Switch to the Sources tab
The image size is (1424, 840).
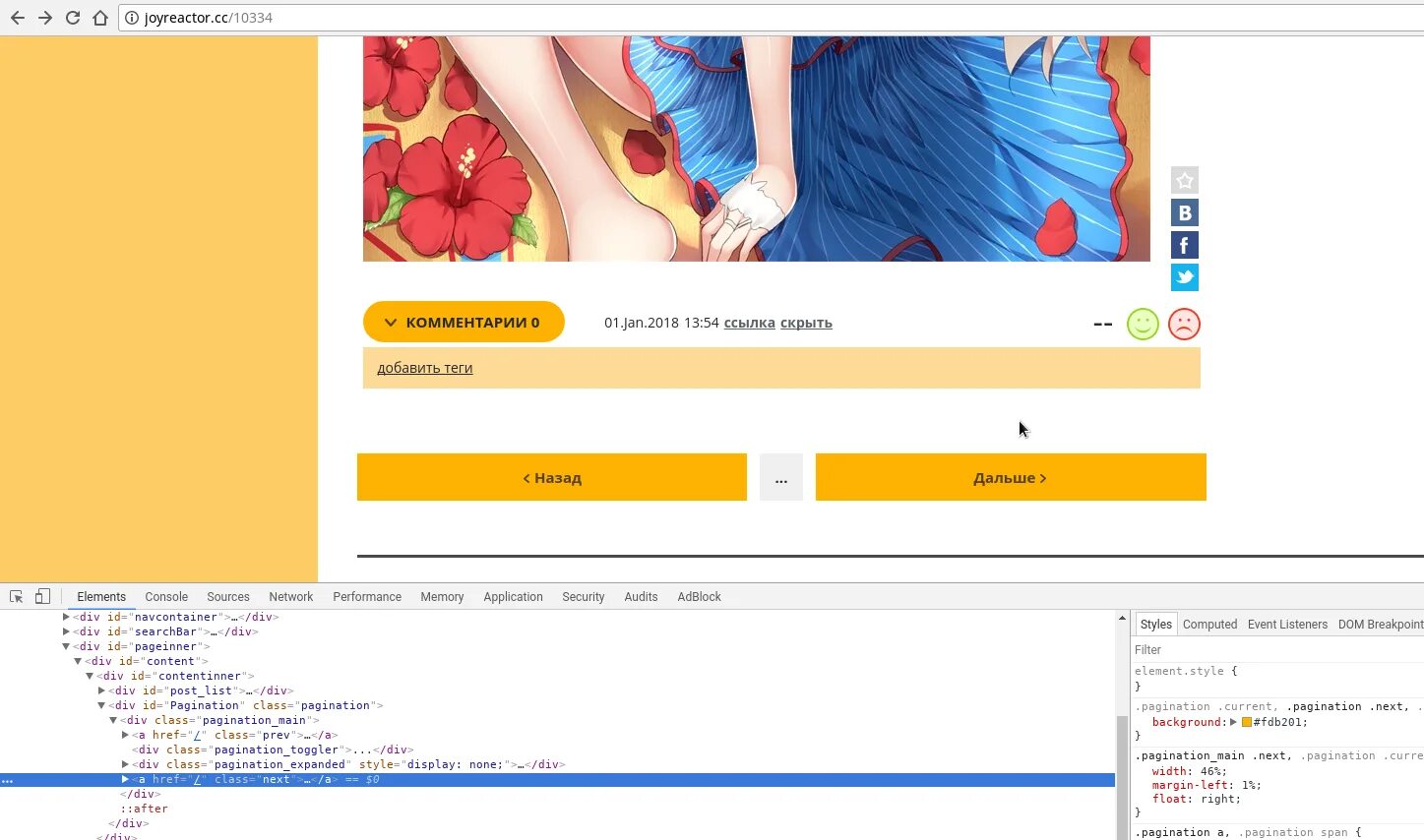228,596
